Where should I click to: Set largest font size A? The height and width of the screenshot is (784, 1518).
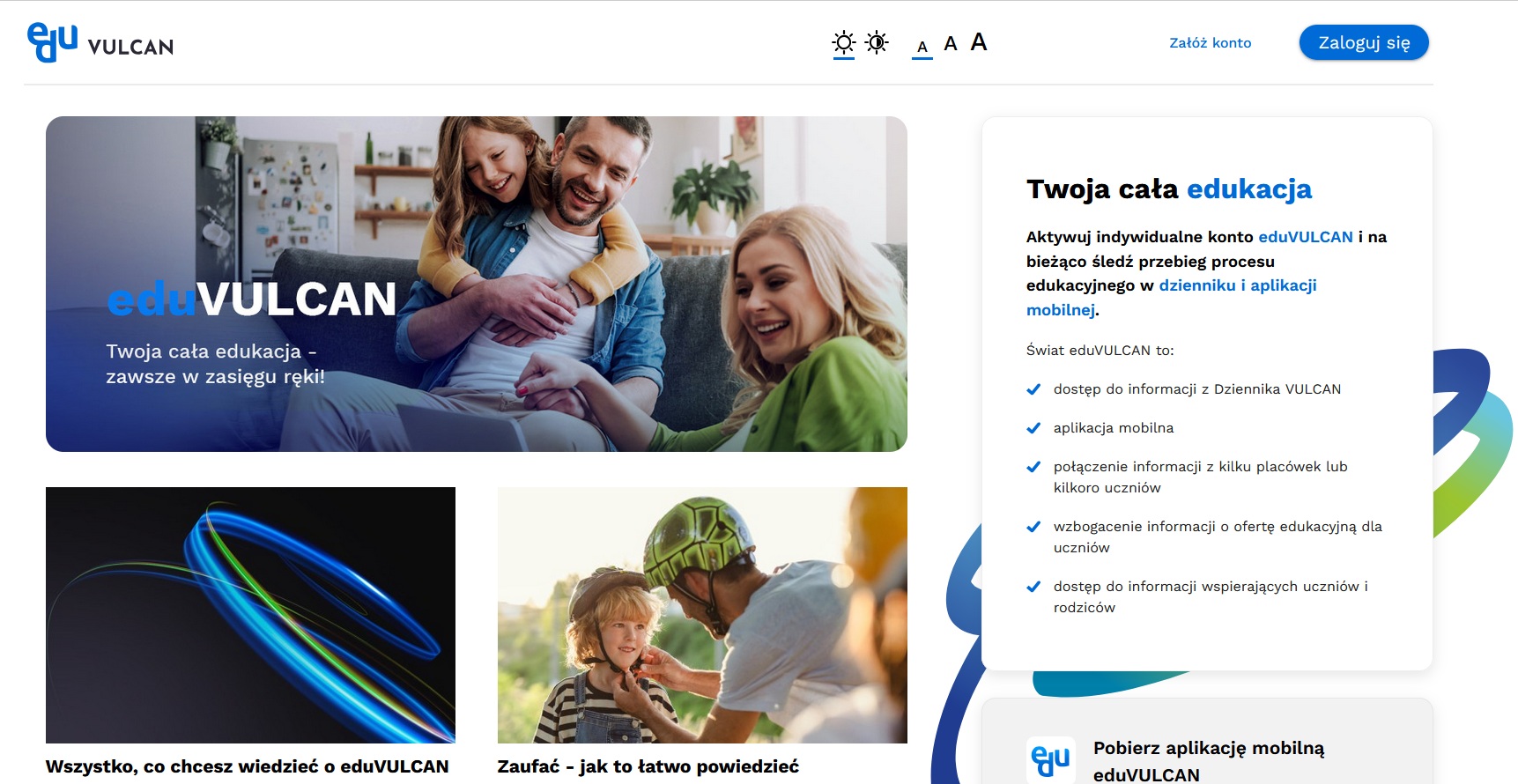click(979, 42)
